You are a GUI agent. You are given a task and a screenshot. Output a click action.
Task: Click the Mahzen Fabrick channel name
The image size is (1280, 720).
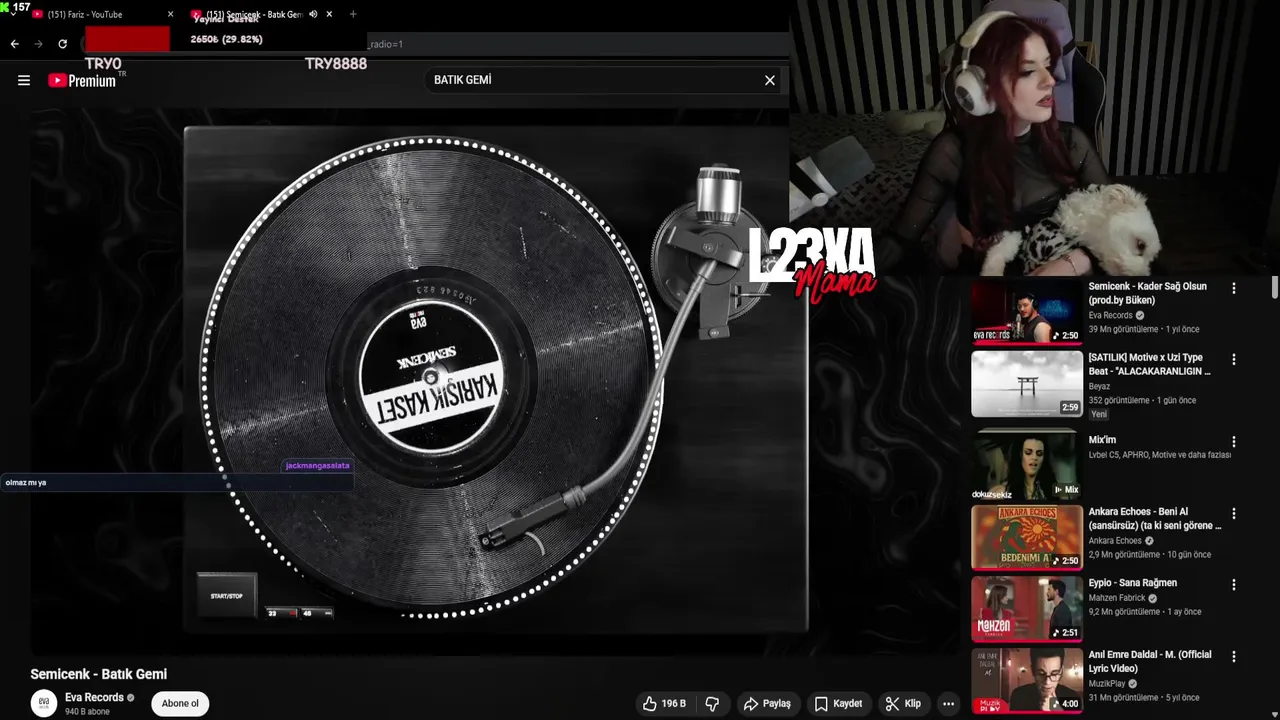1117,598
